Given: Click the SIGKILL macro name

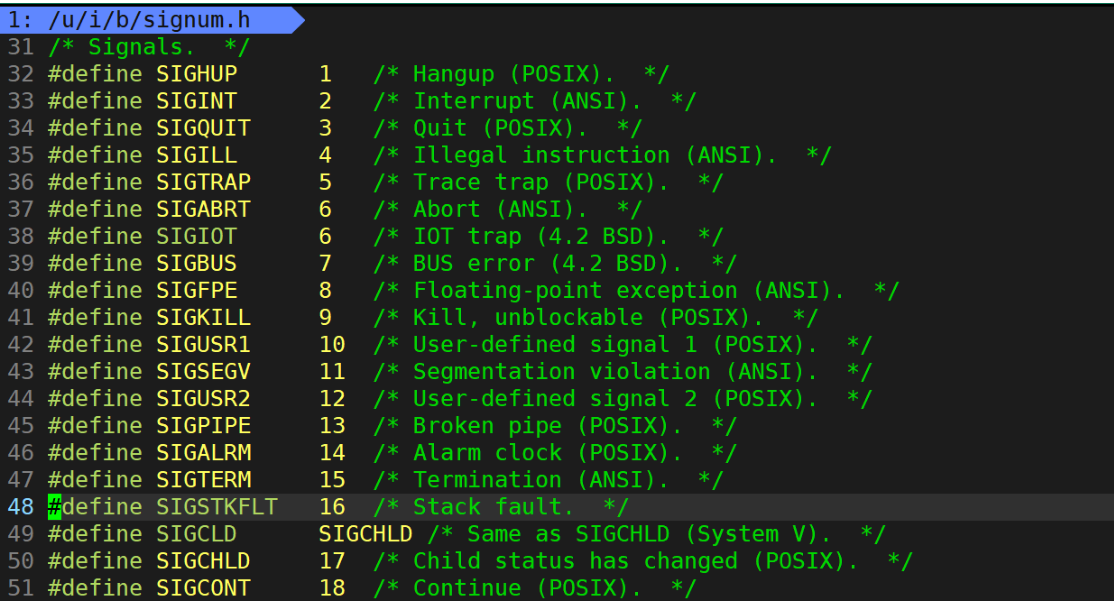Looking at the screenshot, I should tap(203, 318).
